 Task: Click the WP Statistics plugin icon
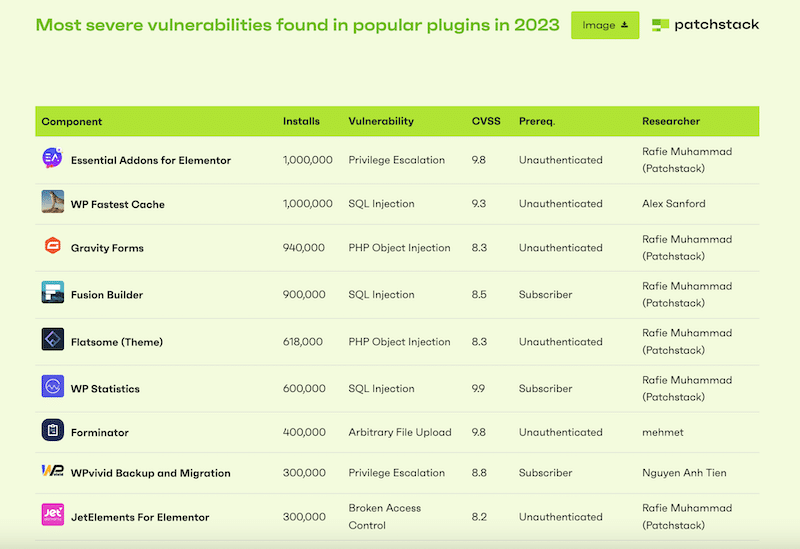tap(53, 386)
